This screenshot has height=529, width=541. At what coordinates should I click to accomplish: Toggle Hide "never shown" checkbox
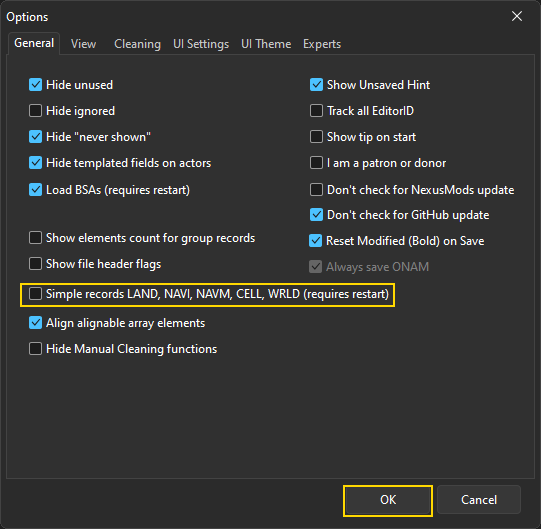(36, 137)
